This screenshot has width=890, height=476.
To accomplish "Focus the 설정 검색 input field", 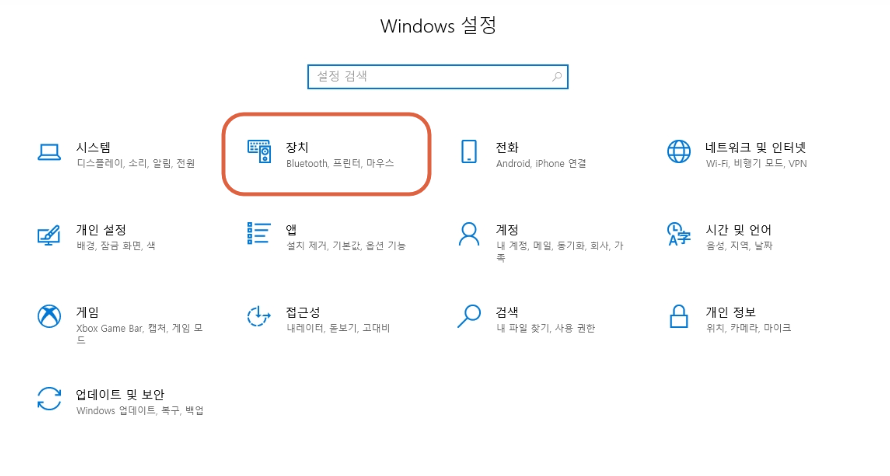I will pos(438,77).
